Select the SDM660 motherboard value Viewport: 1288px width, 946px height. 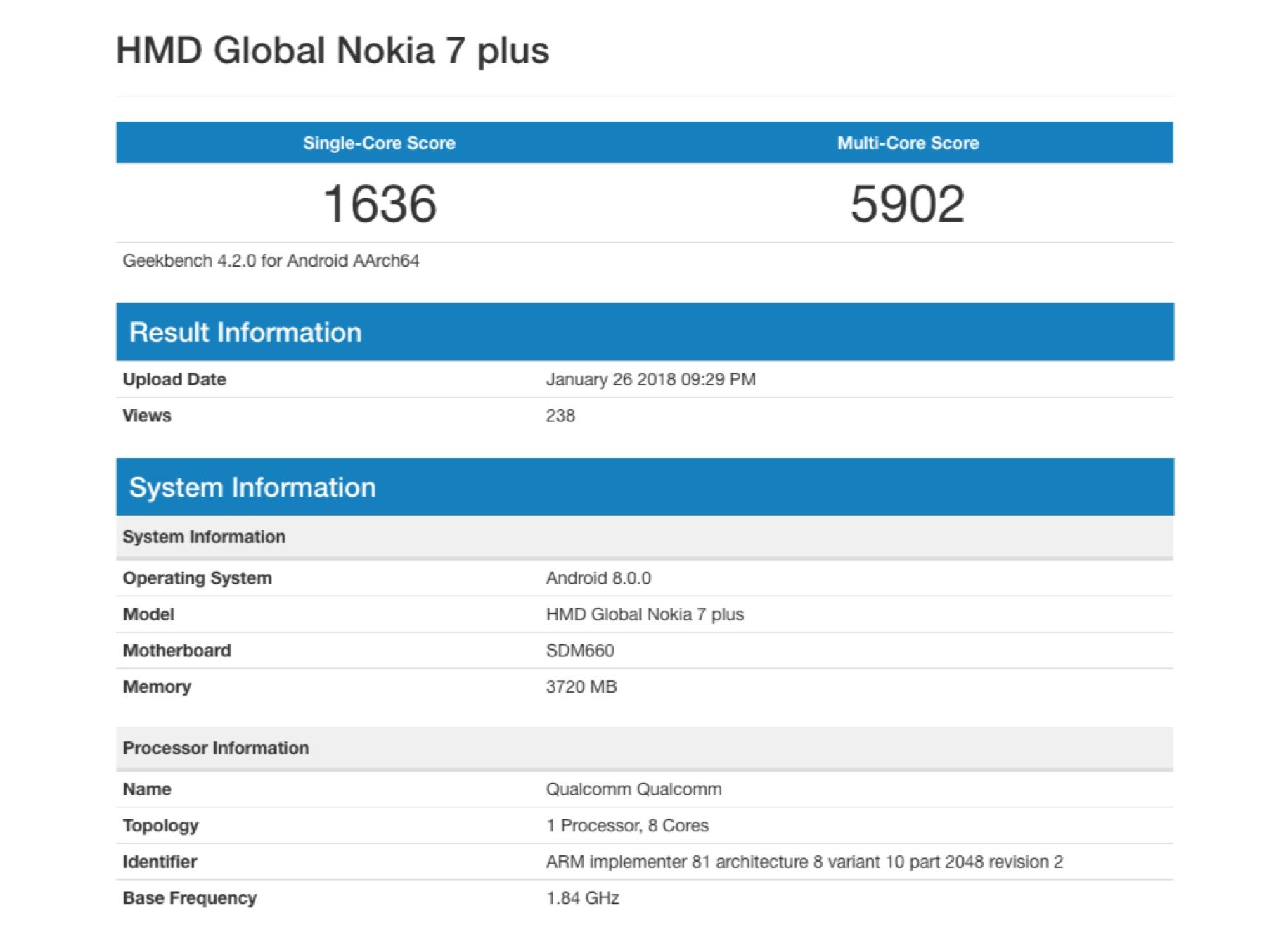[x=580, y=651]
